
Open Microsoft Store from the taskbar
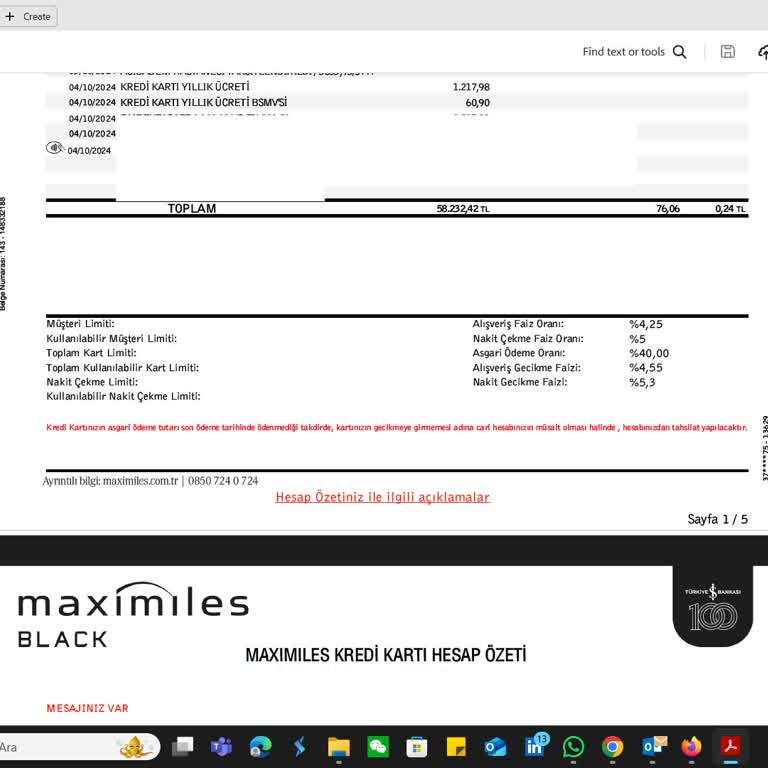(417, 747)
